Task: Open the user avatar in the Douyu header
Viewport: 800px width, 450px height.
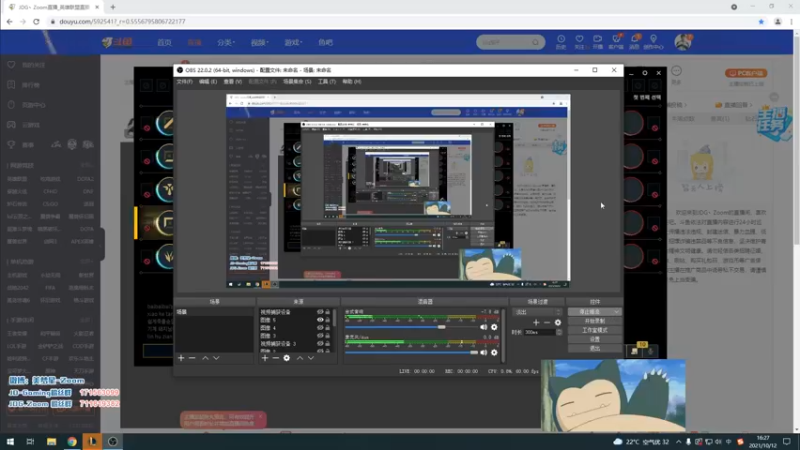Action: (682, 42)
